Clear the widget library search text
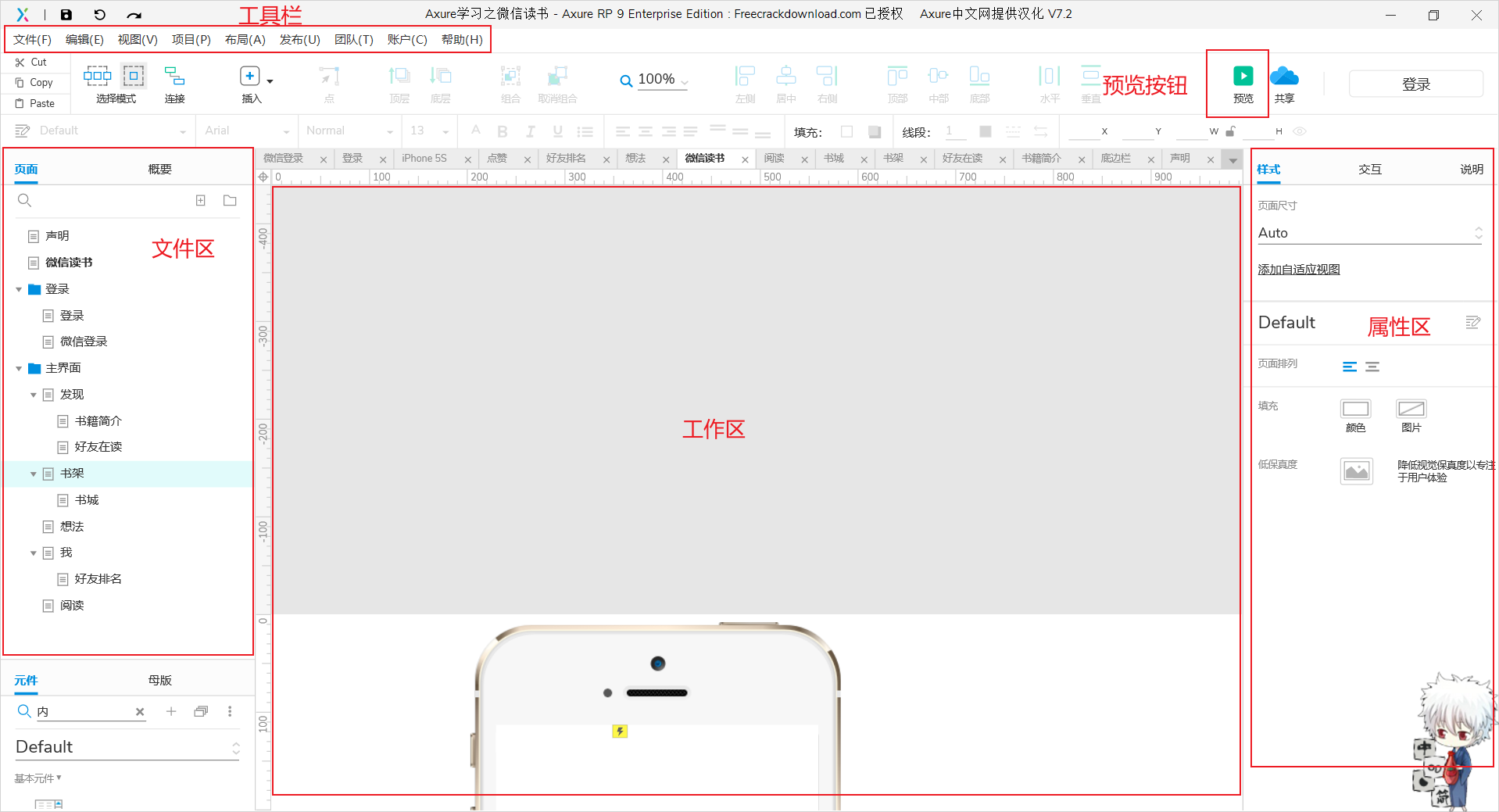The height and width of the screenshot is (812, 1499). tap(140, 711)
